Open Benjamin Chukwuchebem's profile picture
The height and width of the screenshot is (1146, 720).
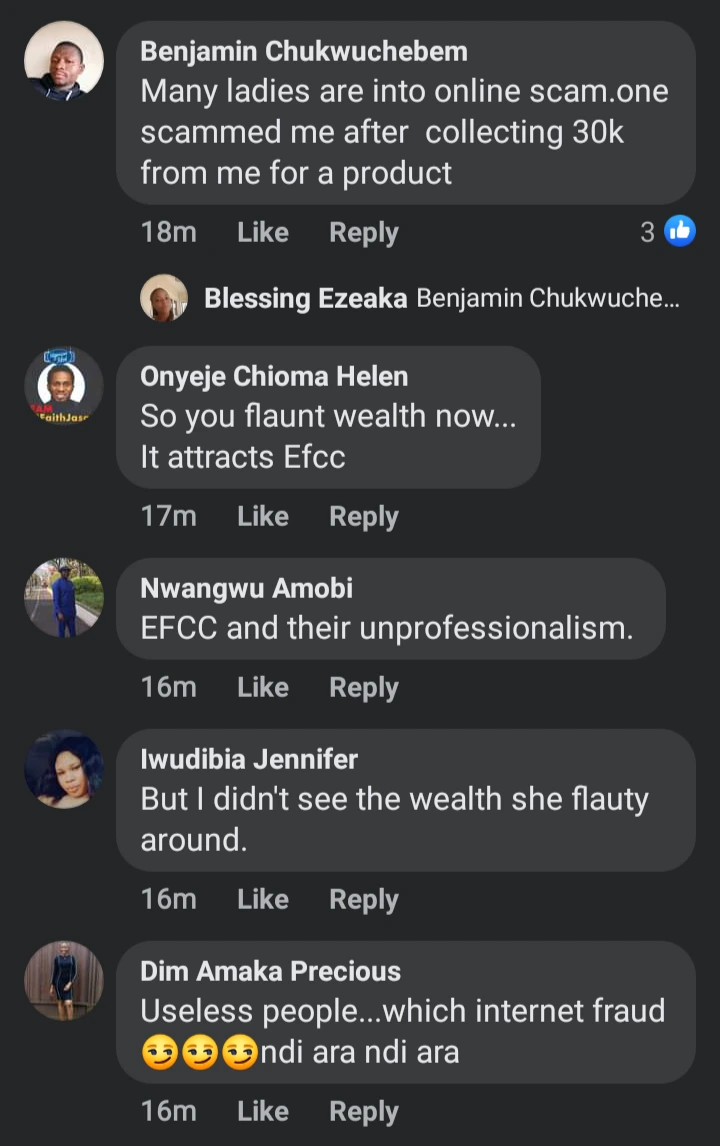(x=64, y=61)
